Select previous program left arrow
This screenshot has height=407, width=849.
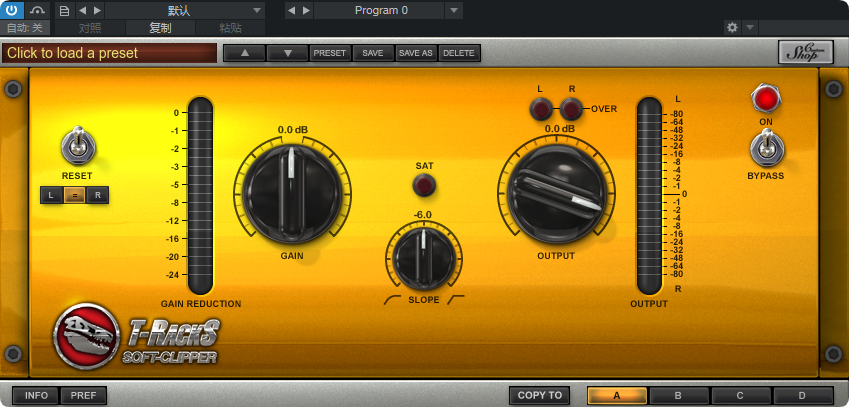(x=291, y=10)
